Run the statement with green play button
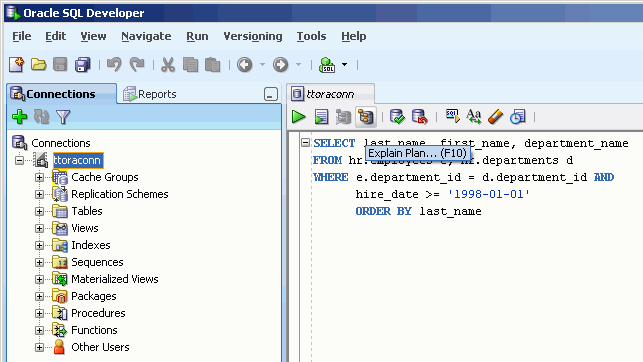The width and height of the screenshot is (643, 362). pos(299,117)
